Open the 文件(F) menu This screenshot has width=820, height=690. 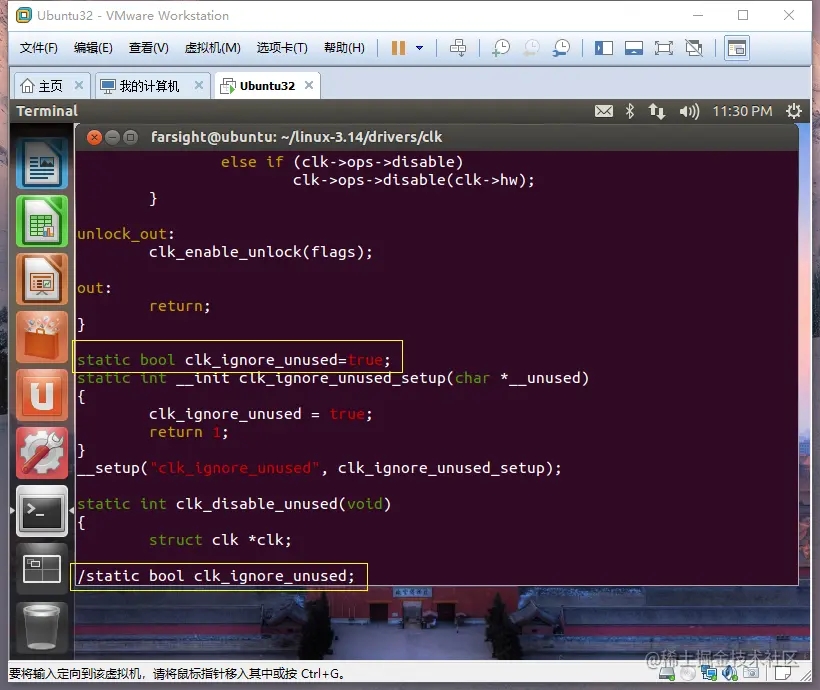pyautogui.click(x=39, y=48)
